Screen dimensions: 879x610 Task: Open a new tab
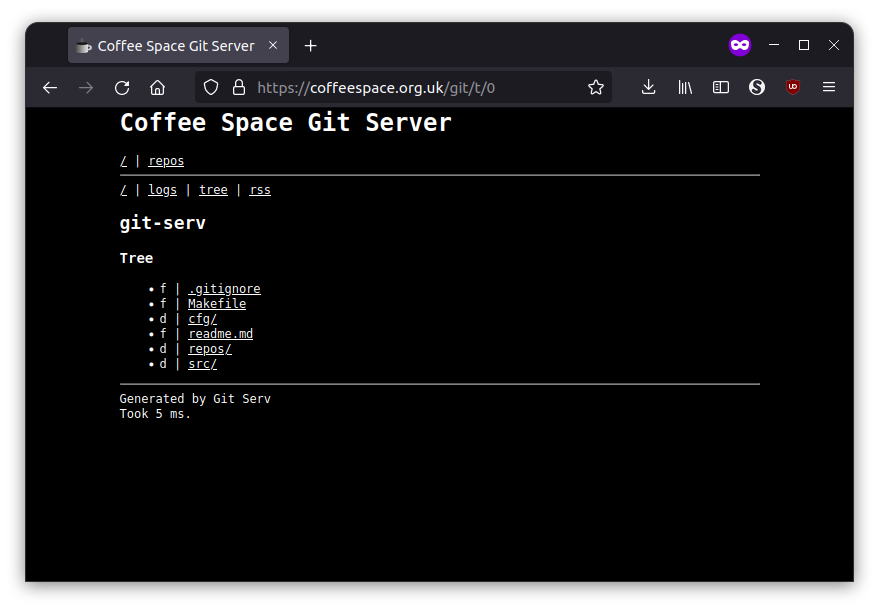point(311,45)
